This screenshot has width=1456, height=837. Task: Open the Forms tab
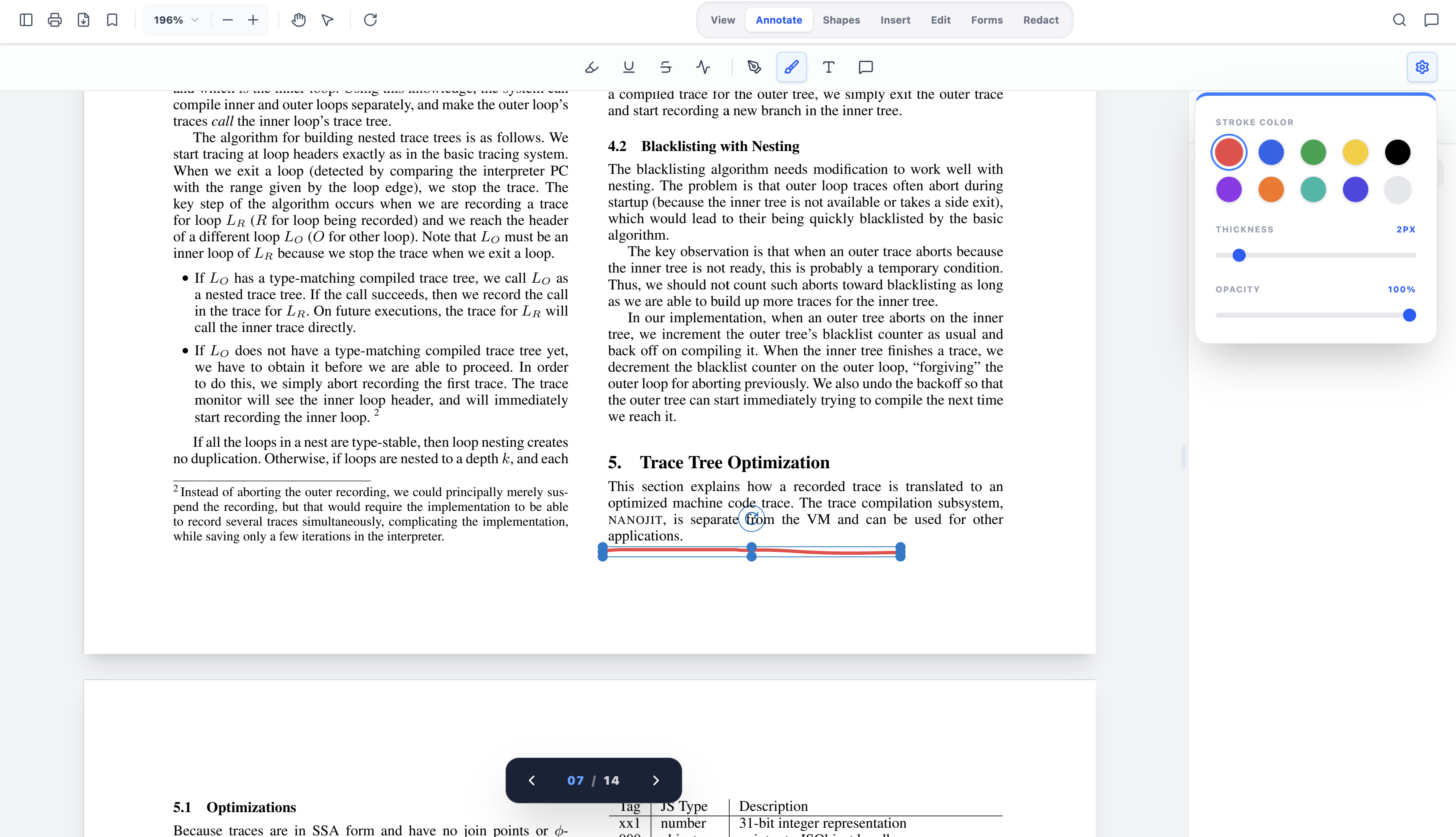987,20
